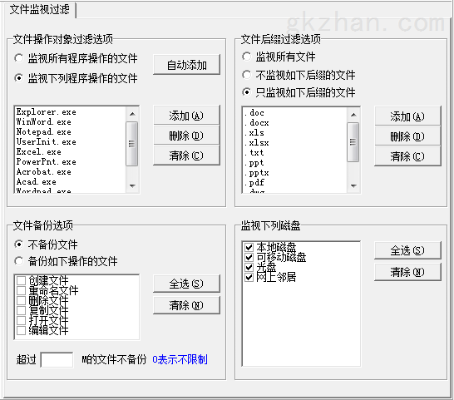Check the 打开文件 checkbox
454x400 pixels.
[x=21, y=320]
